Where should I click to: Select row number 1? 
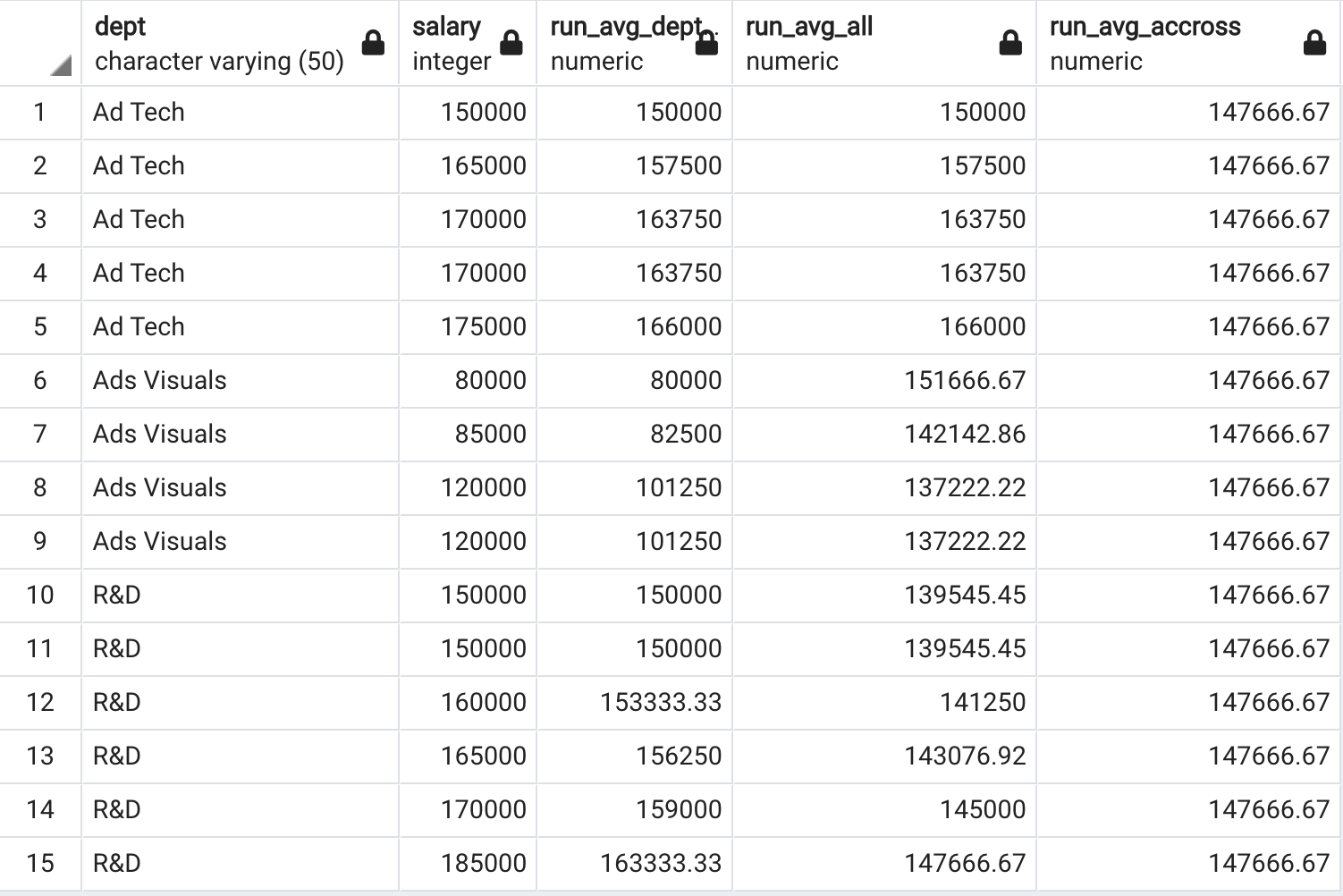pos(39,112)
